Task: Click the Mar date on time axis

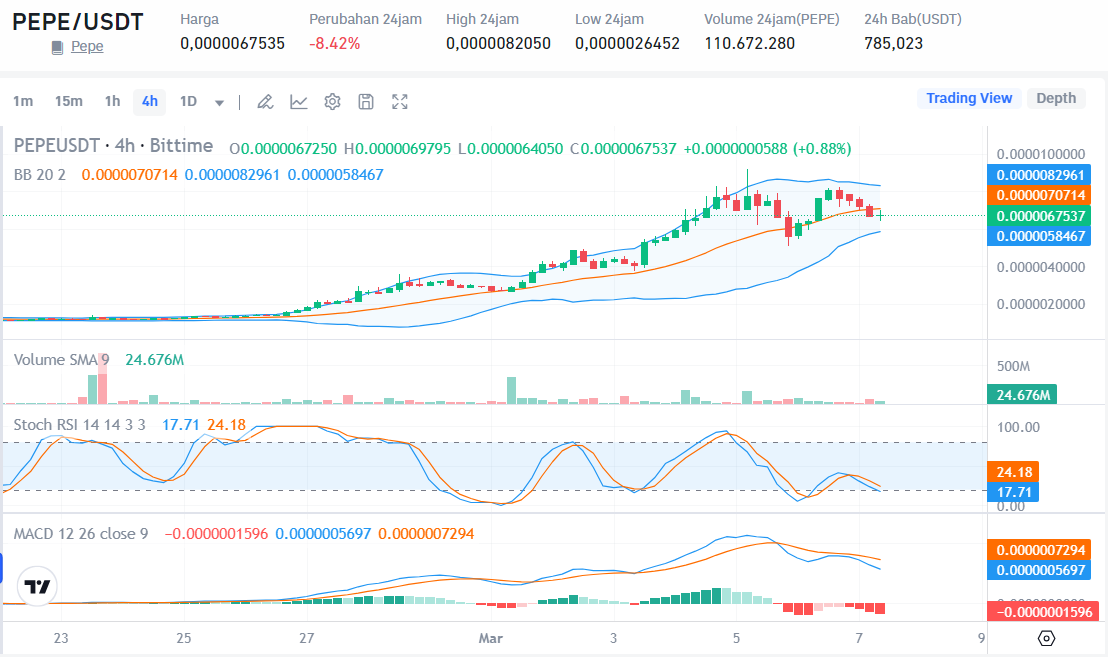Action: [x=490, y=639]
